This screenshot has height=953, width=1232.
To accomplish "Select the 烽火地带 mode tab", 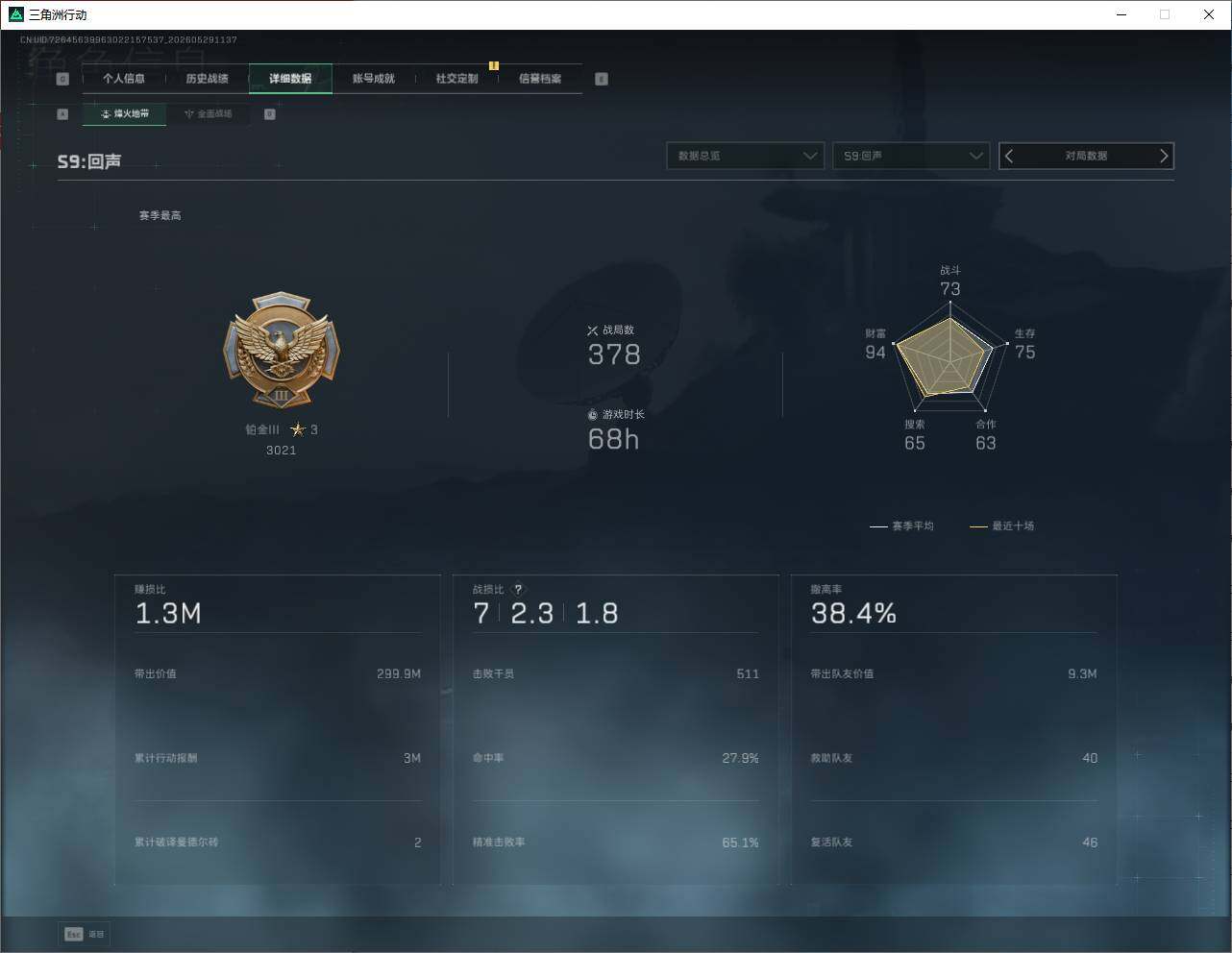I will point(125,114).
